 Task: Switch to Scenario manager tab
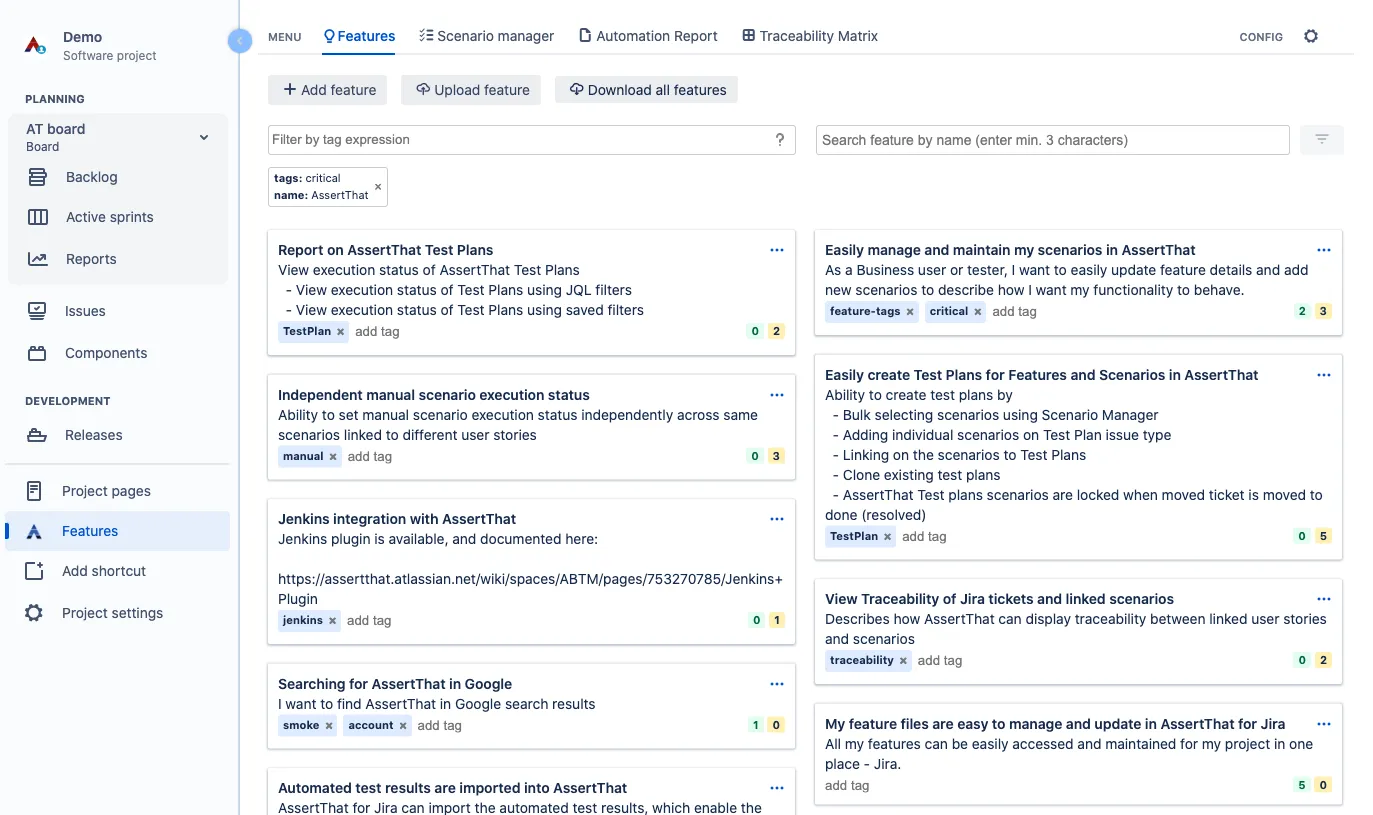[486, 36]
